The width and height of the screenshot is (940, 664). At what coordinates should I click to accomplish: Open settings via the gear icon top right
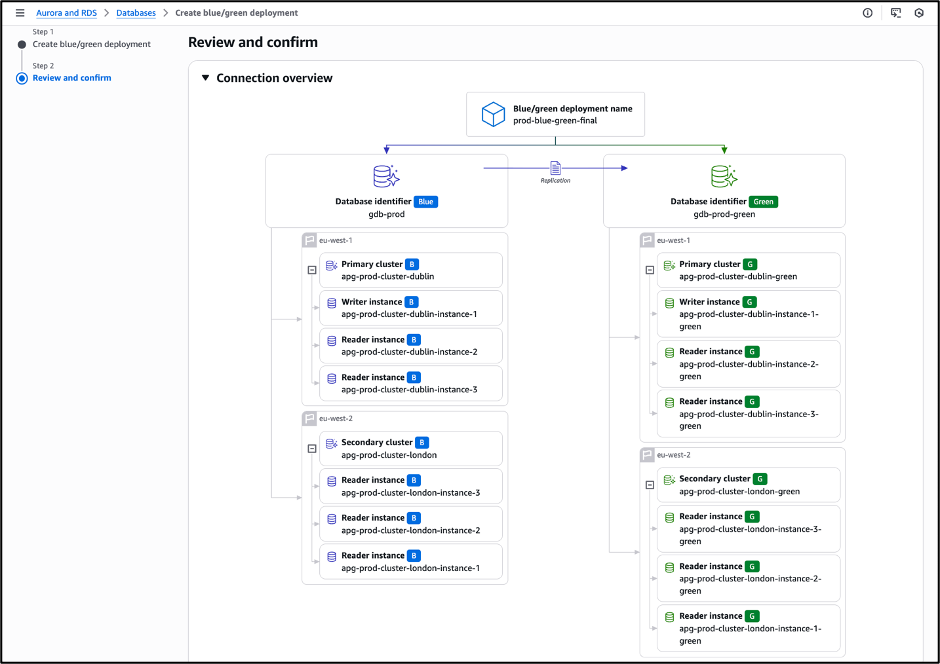[920, 13]
